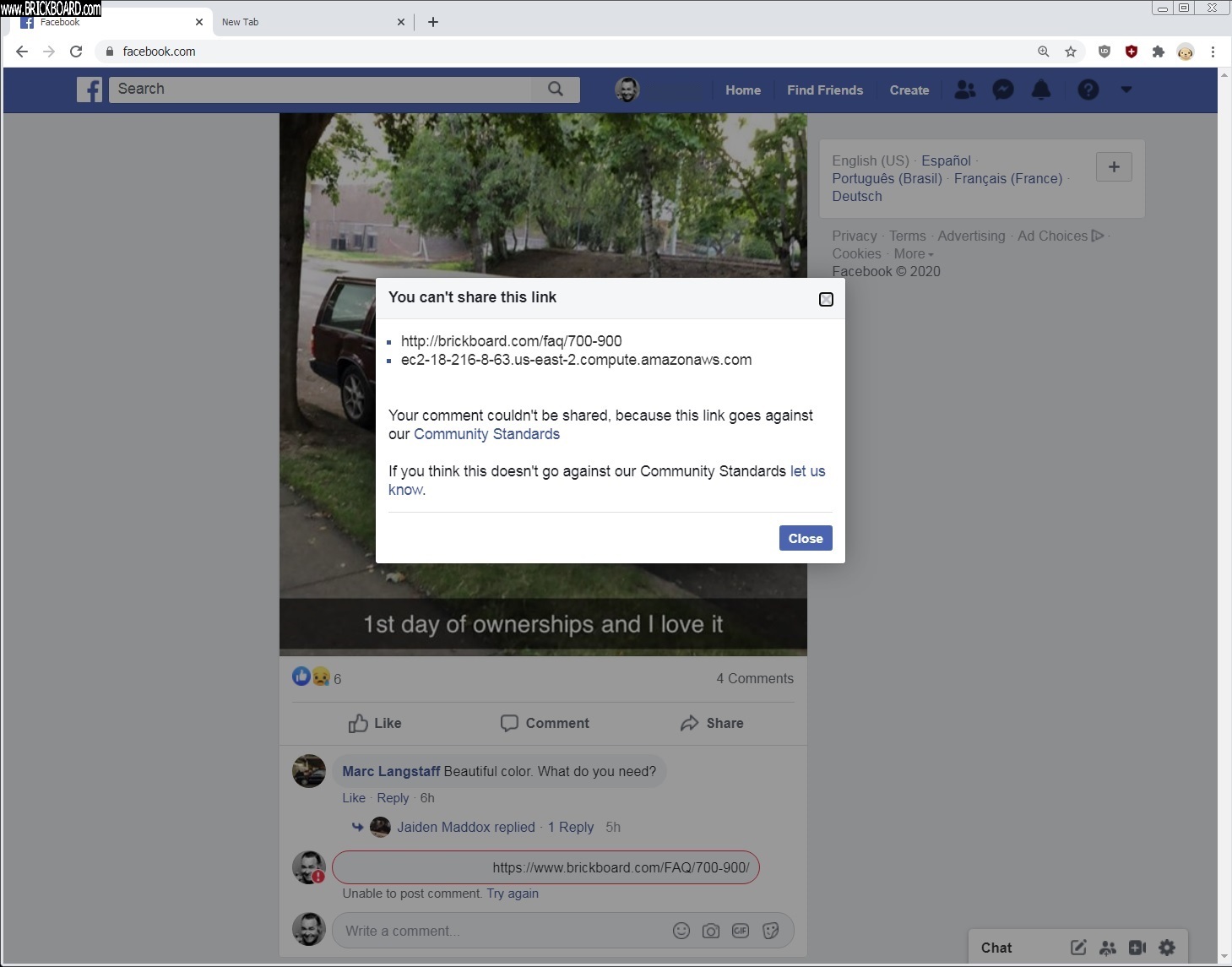Open the friend requests icon

tap(964, 90)
